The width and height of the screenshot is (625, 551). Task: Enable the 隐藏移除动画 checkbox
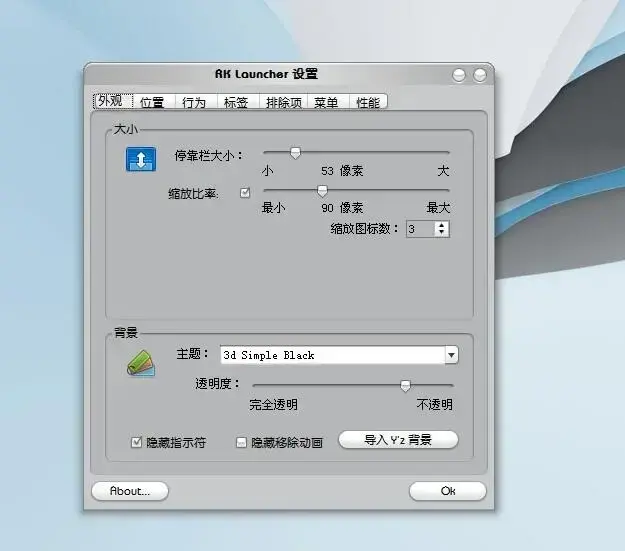pyautogui.click(x=241, y=442)
